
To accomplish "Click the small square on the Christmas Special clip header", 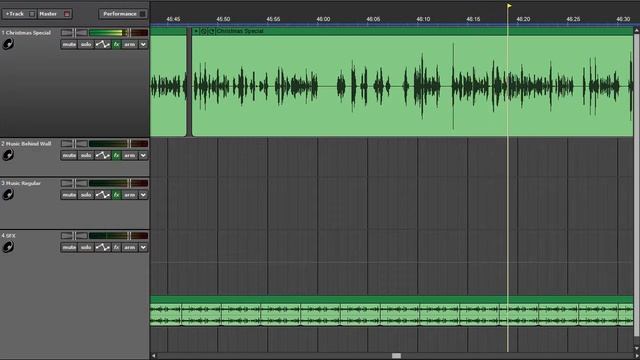I will coord(196,31).
